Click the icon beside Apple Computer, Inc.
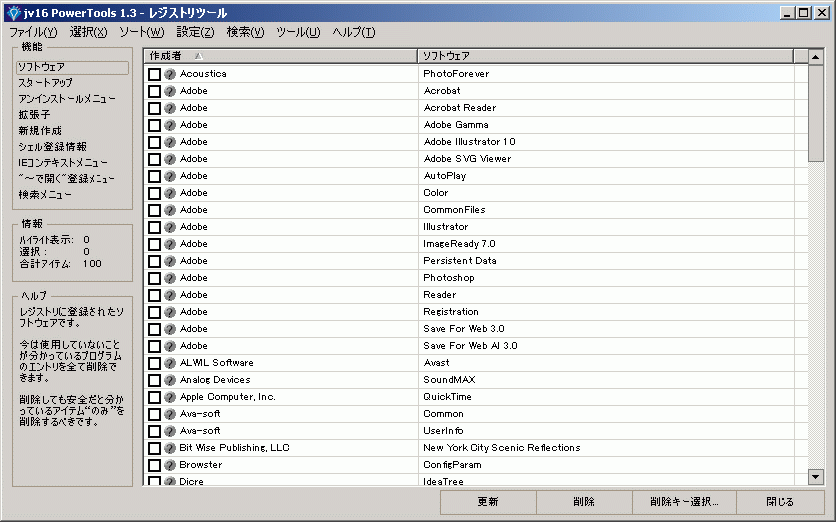This screenshot has height=522, width=836. click(x=170, y=397)
